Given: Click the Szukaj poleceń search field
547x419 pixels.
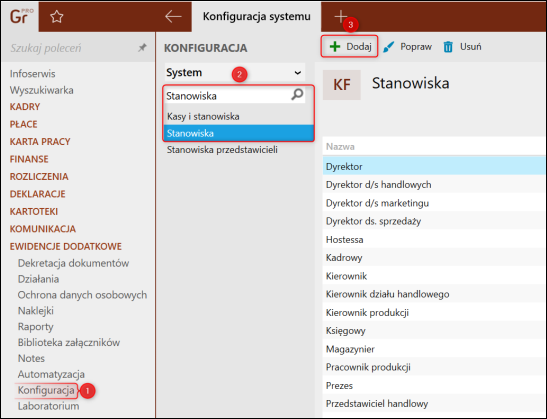Looking at the screenshot, I should point(72,48).
